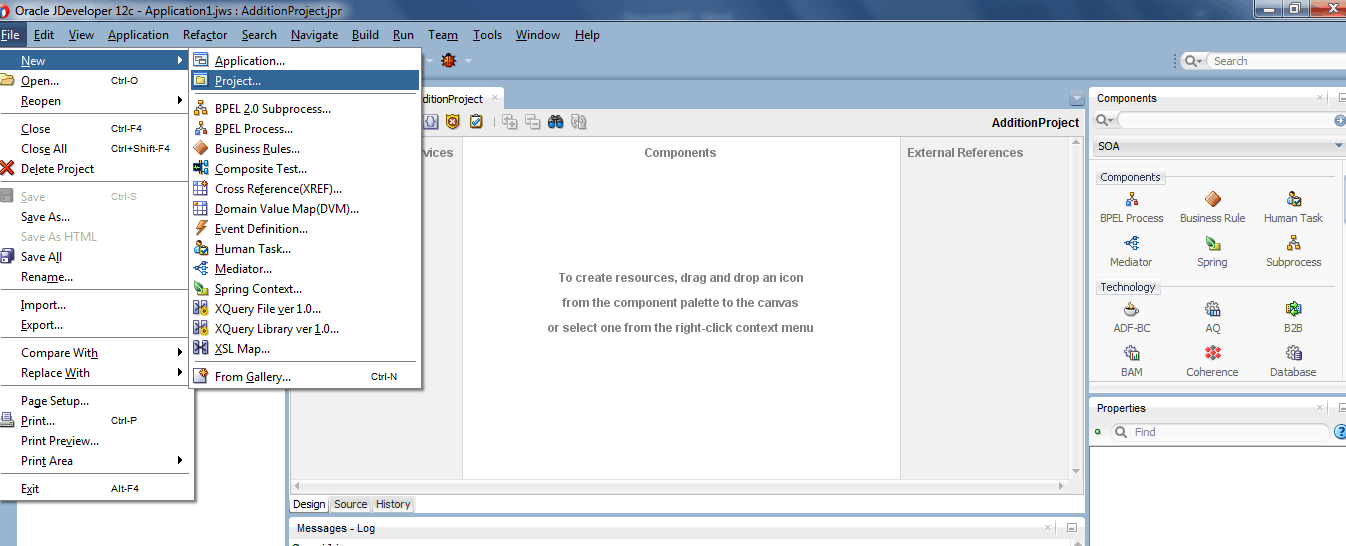Select Spring component in the palette
The image size is (1346, 546).
1212,252
